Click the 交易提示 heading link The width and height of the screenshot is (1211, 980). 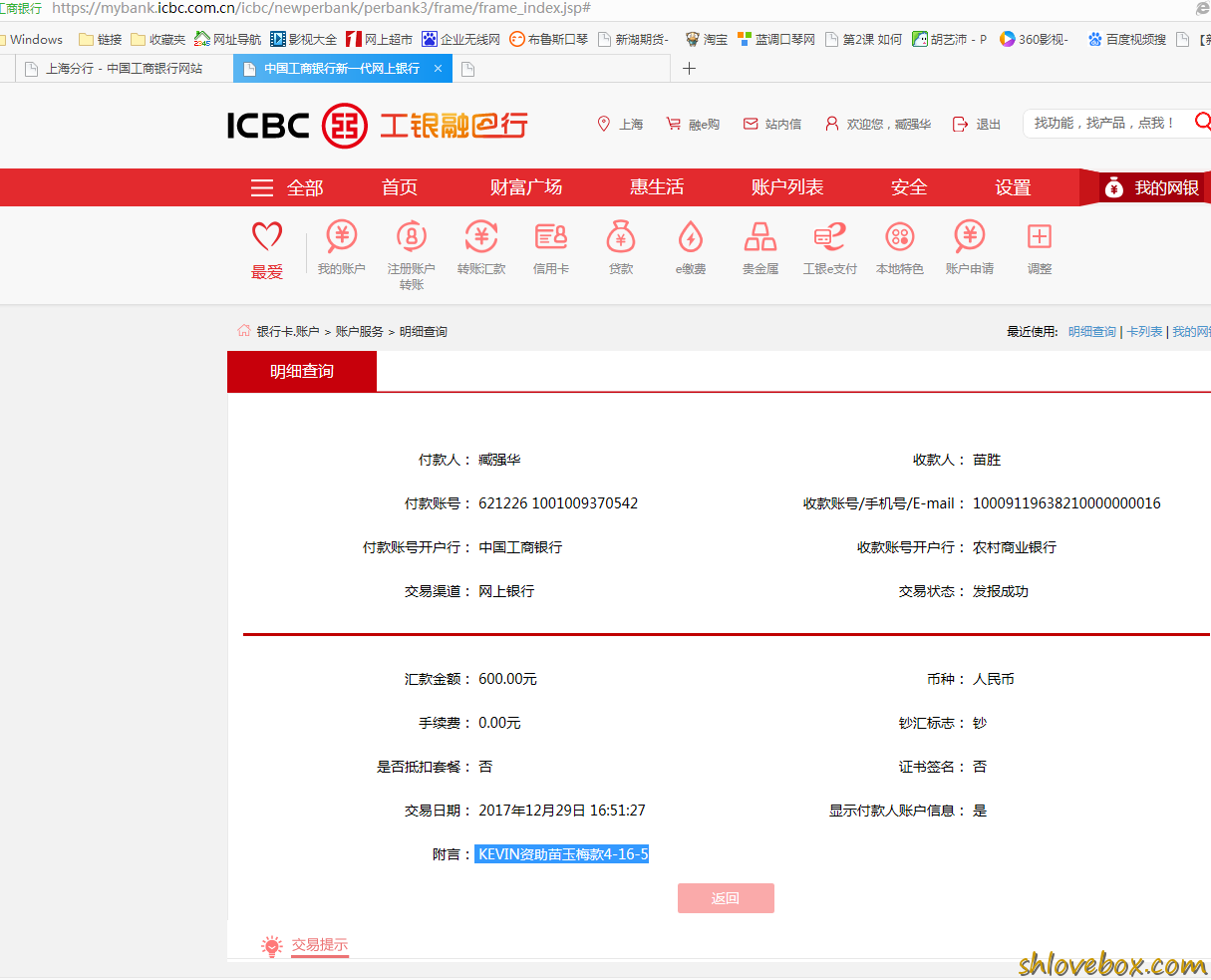[320, 945]
